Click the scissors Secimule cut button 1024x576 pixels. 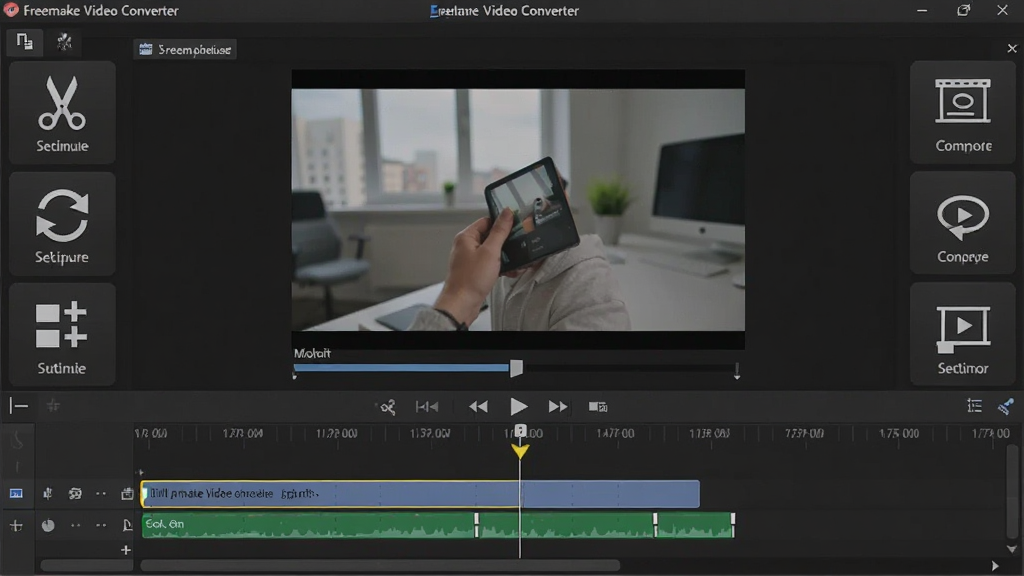pyautogui.click(x=62, y=112)
